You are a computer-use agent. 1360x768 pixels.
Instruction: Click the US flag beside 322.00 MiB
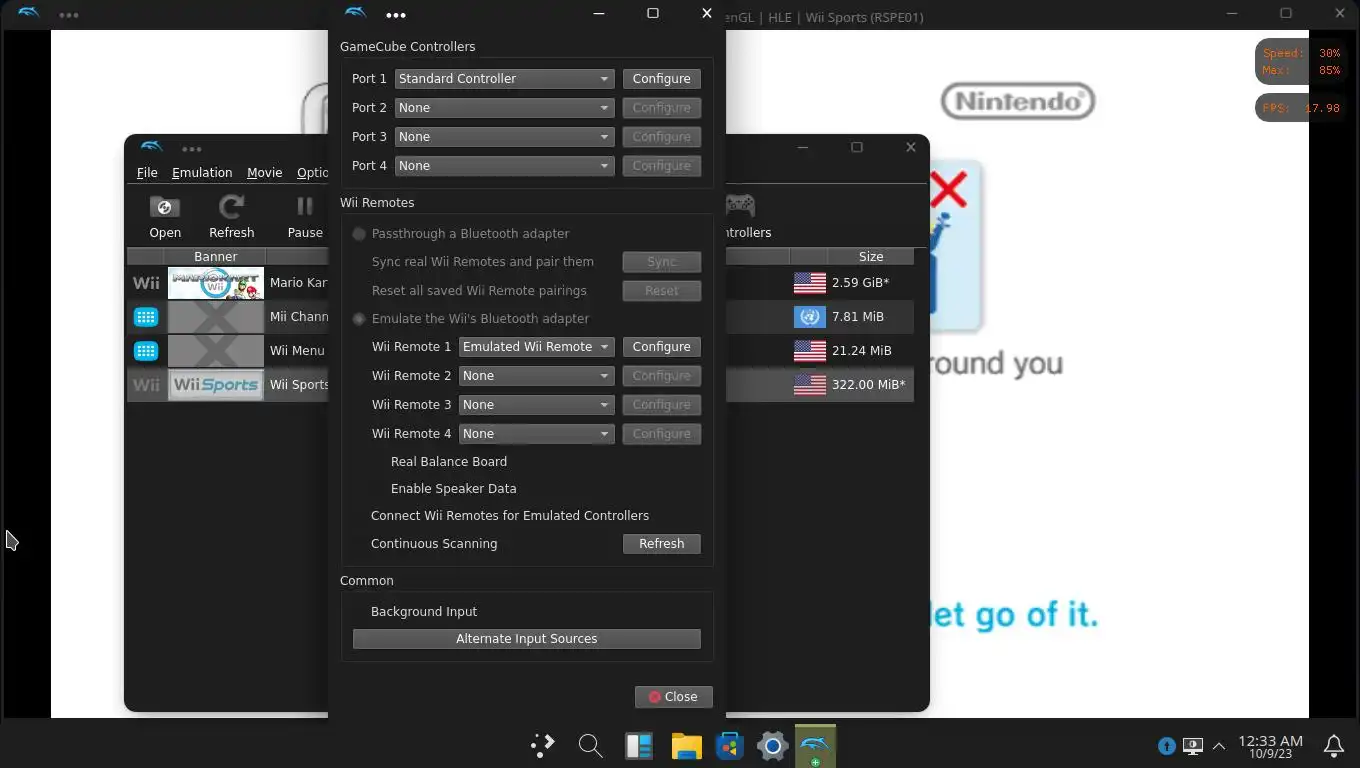pos(810,385)
